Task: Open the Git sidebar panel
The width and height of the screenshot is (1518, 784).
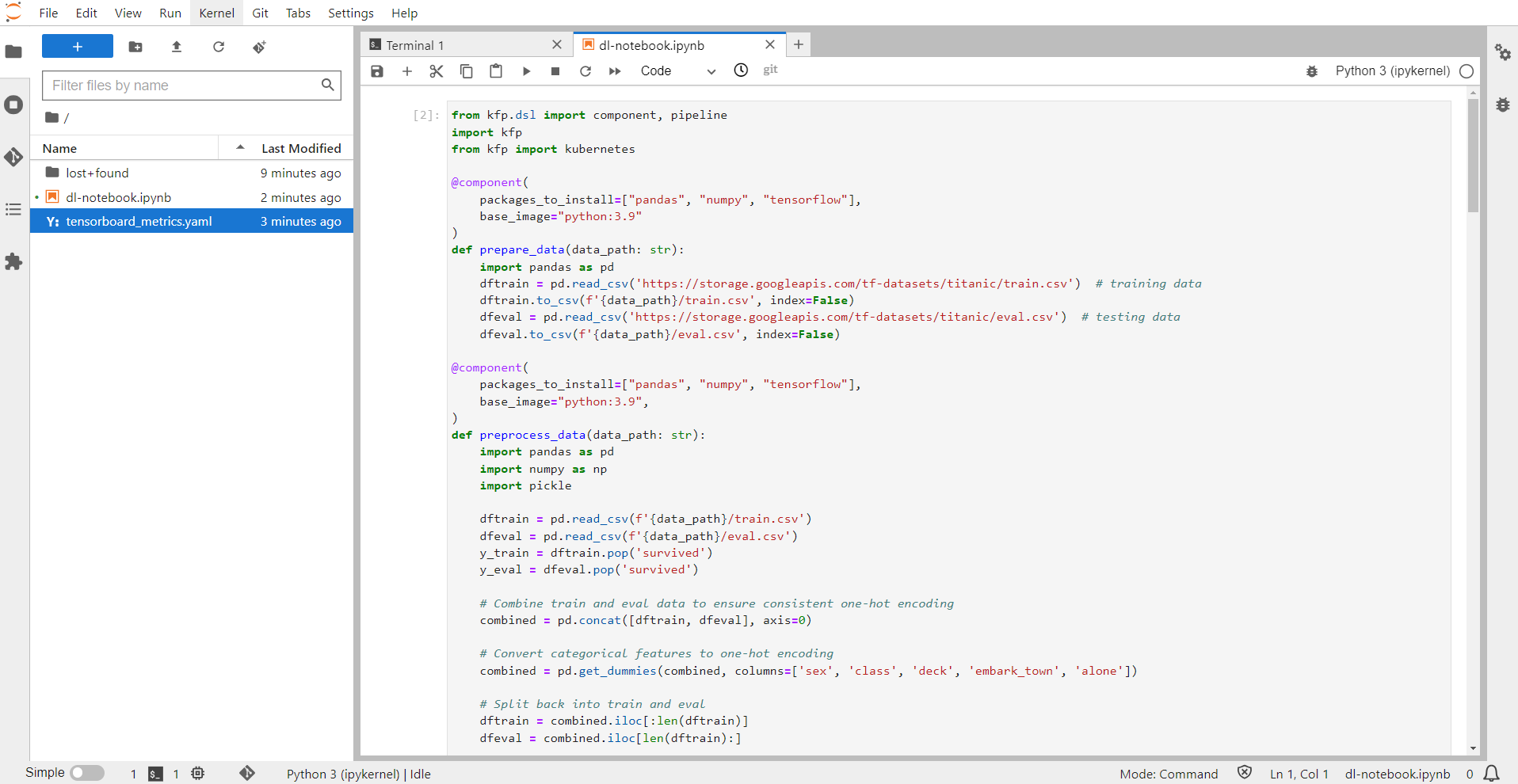Action: (13, 157)
